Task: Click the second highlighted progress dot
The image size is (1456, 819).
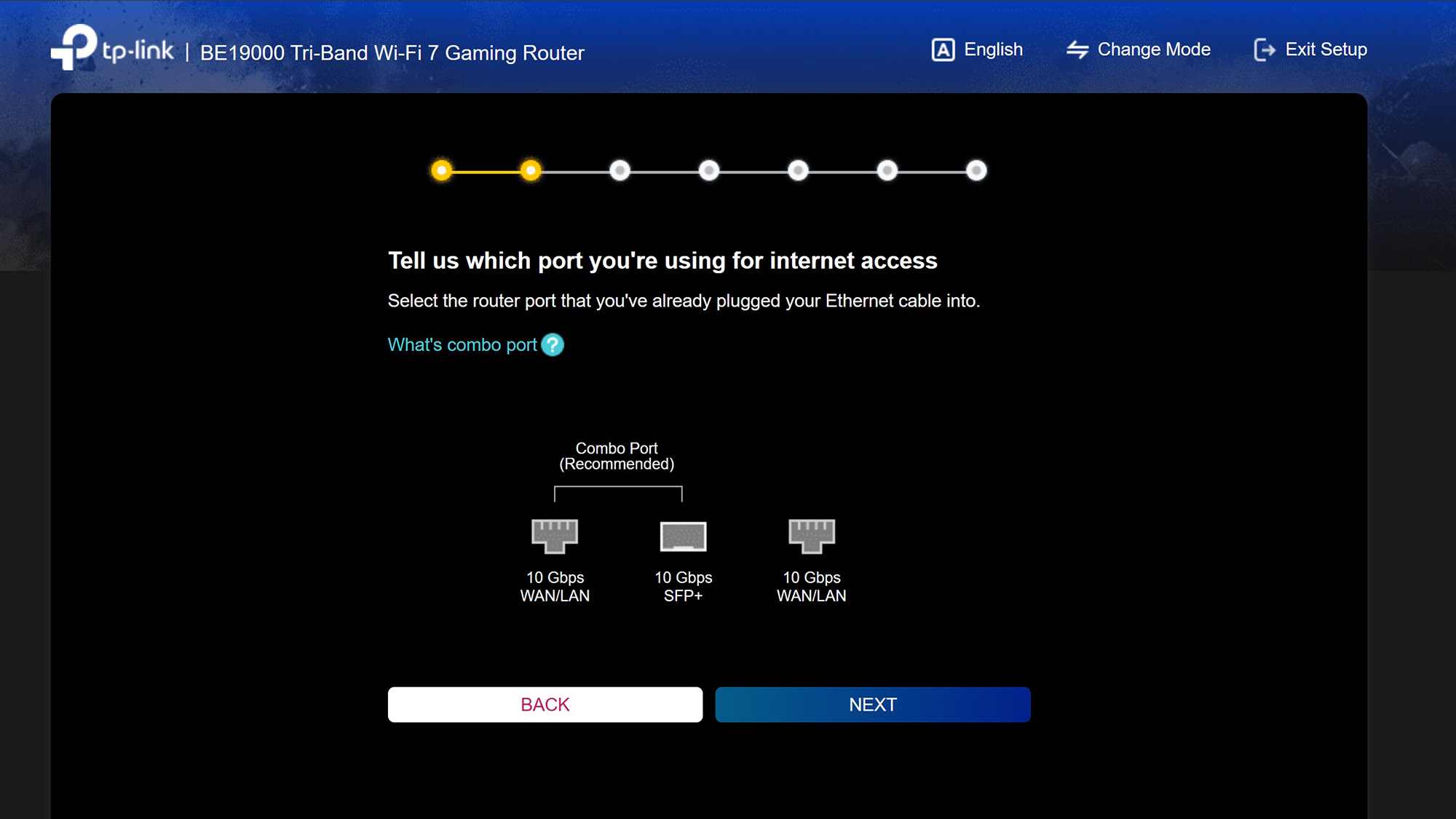Action: 531,170
